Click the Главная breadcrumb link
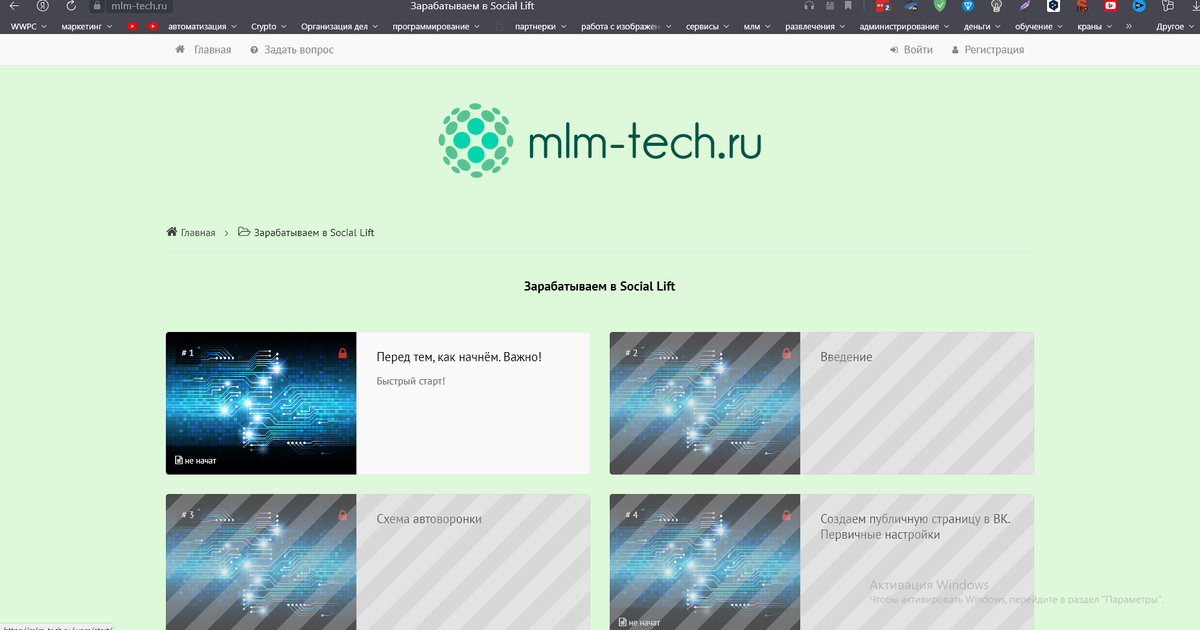The height and width of the screenshot is (630, 1200). click(198, 233)
